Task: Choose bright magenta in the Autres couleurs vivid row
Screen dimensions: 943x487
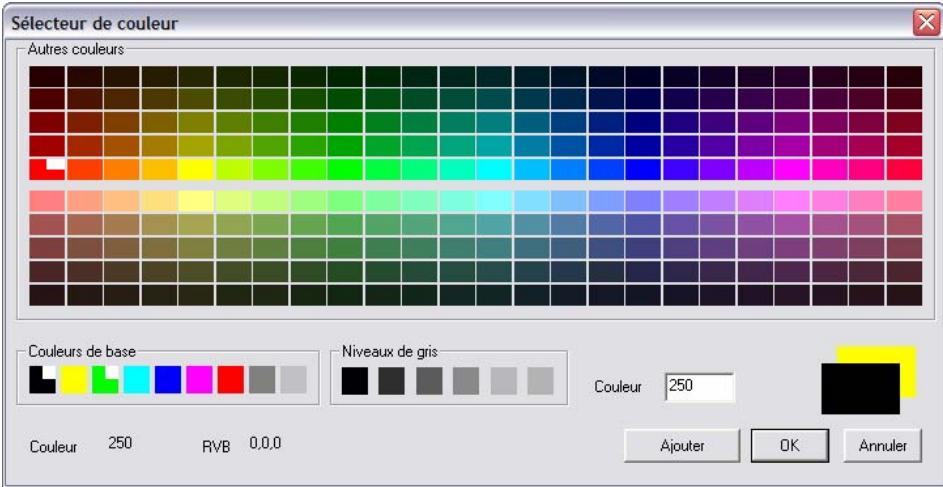Action: click(792, 170)
